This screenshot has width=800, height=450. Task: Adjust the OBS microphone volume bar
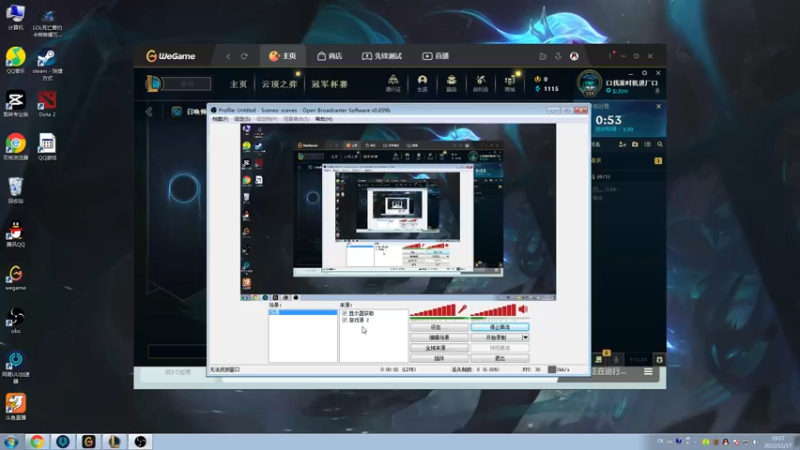(x=433, y=310)
